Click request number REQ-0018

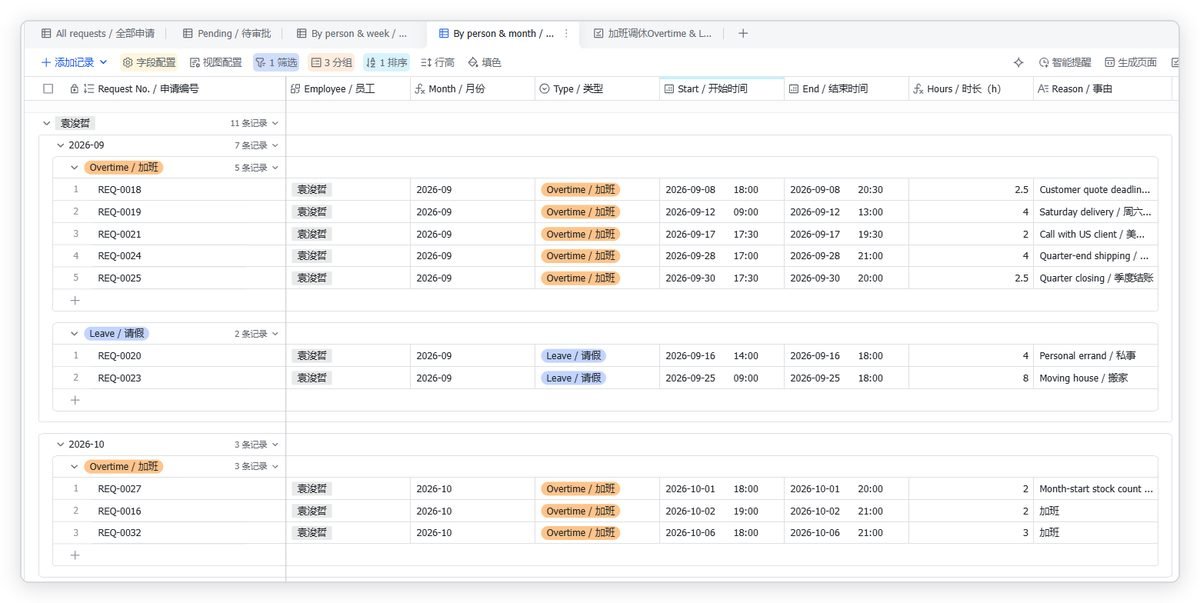119,190
